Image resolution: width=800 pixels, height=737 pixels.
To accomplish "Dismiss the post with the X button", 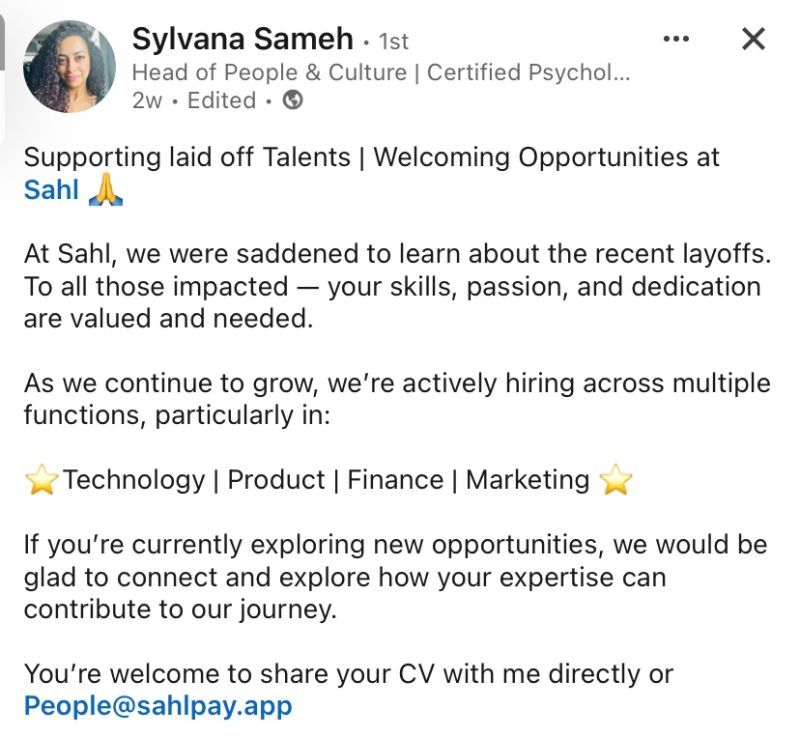I will coord(752,39).
